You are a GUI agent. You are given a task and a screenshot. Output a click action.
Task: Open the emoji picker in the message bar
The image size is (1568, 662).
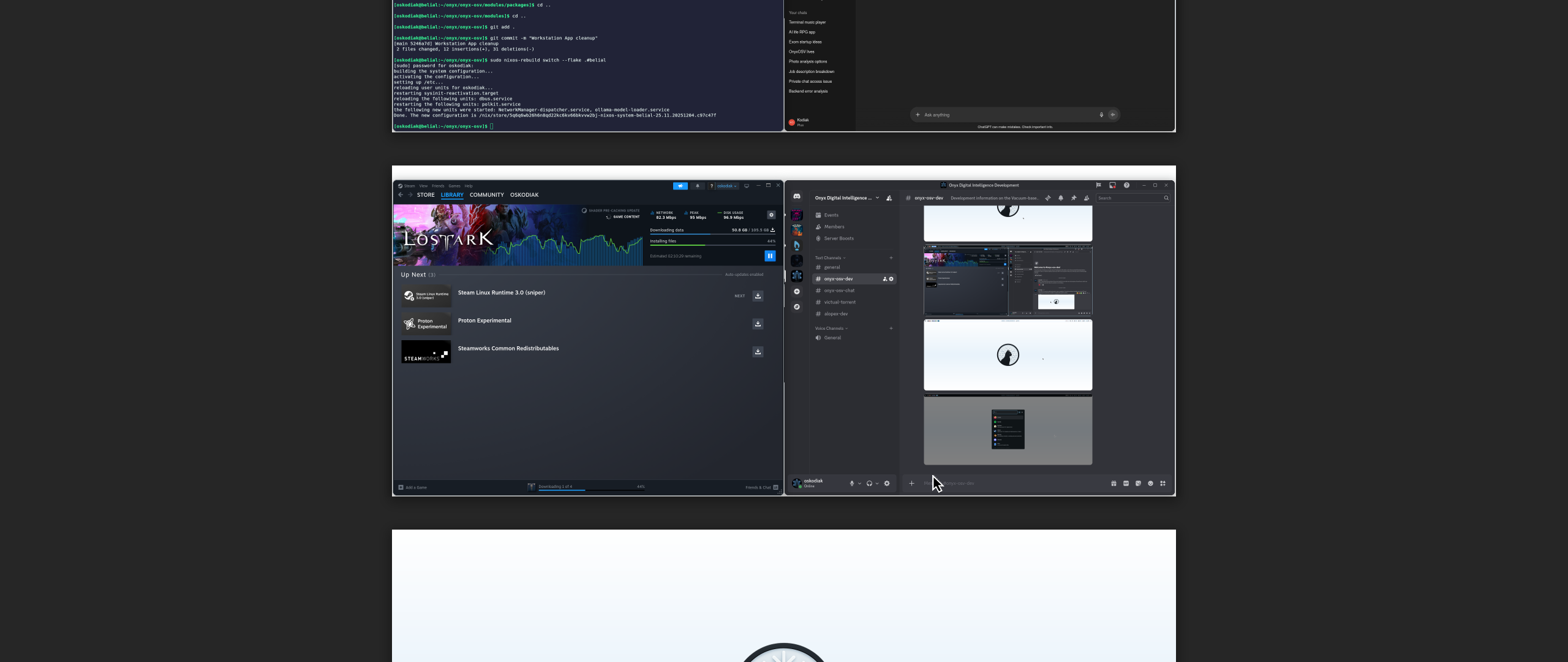1151,484
